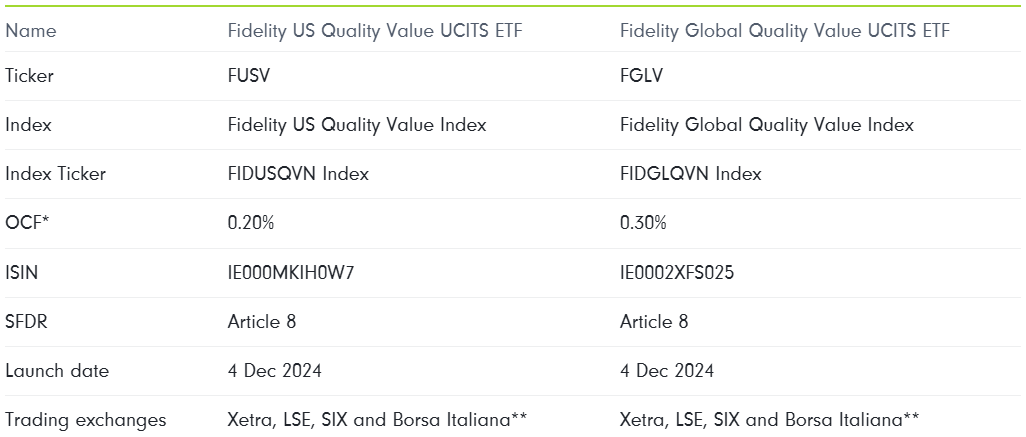
Task: Click the US ETF's 4 Dec 2024 launch date
Action: pos(275,371)
